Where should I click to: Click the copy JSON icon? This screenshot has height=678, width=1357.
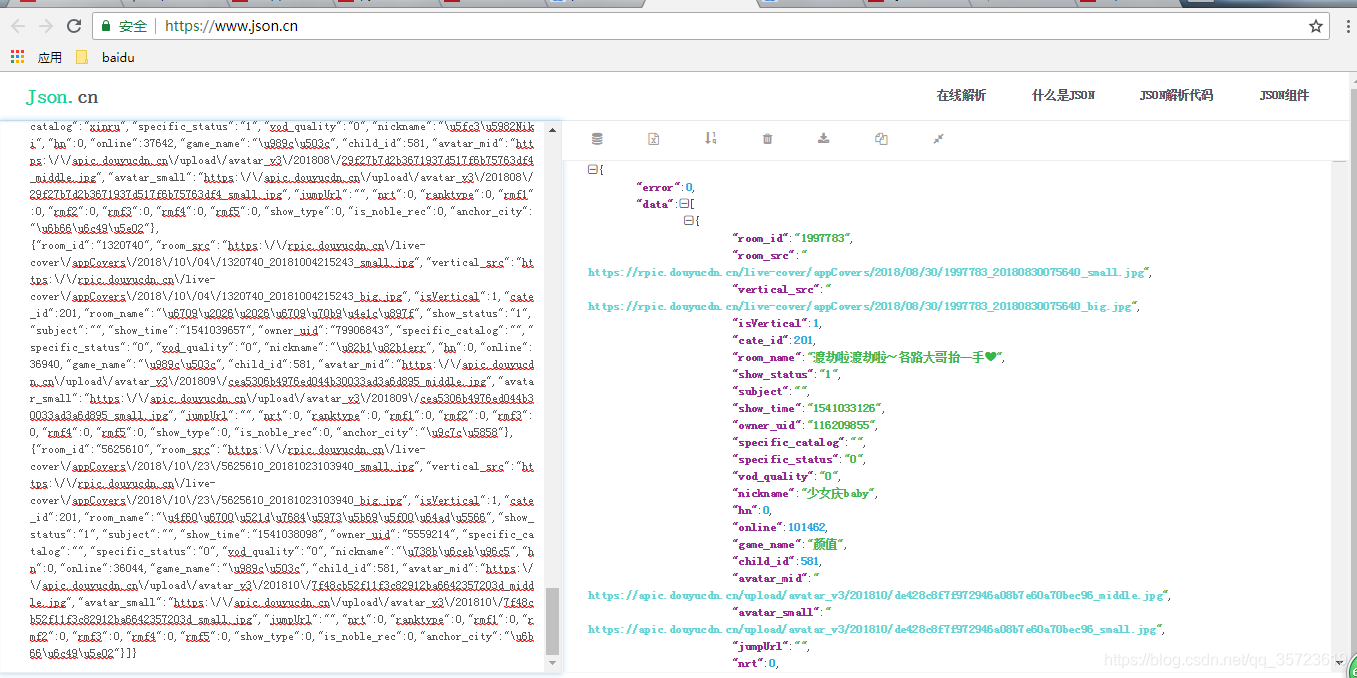point(881,139)
